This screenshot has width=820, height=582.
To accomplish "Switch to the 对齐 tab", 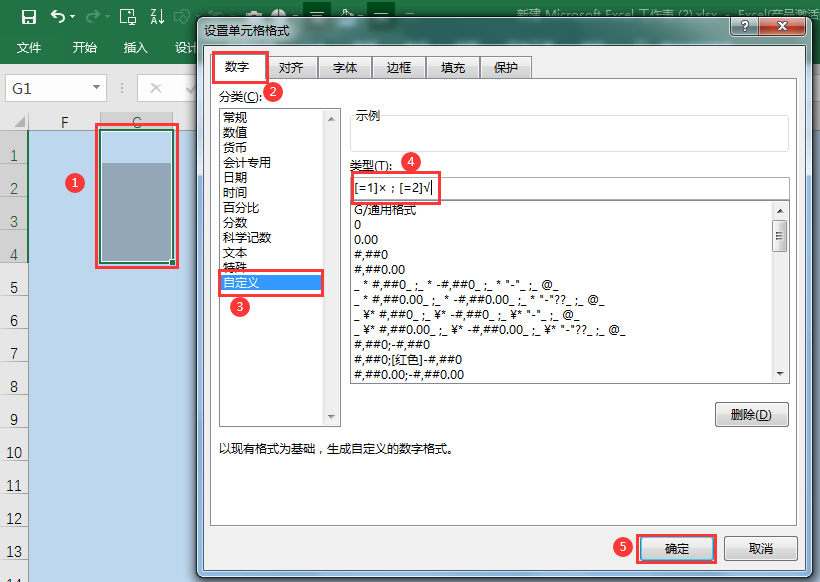I will (x=291, y=67).
